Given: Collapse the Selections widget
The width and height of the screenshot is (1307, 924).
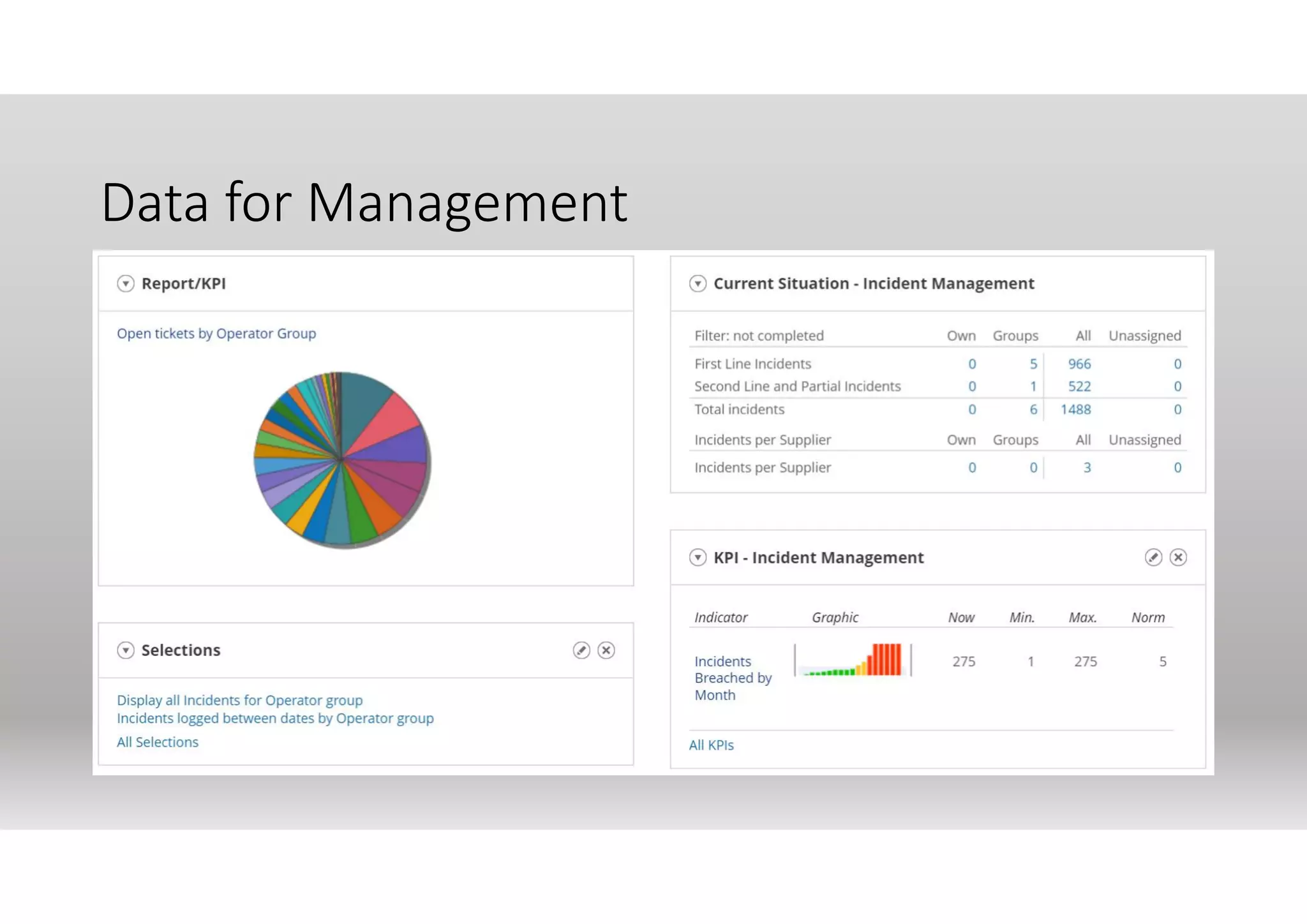Looking at the screenshot, I should [x=126, y=650].
